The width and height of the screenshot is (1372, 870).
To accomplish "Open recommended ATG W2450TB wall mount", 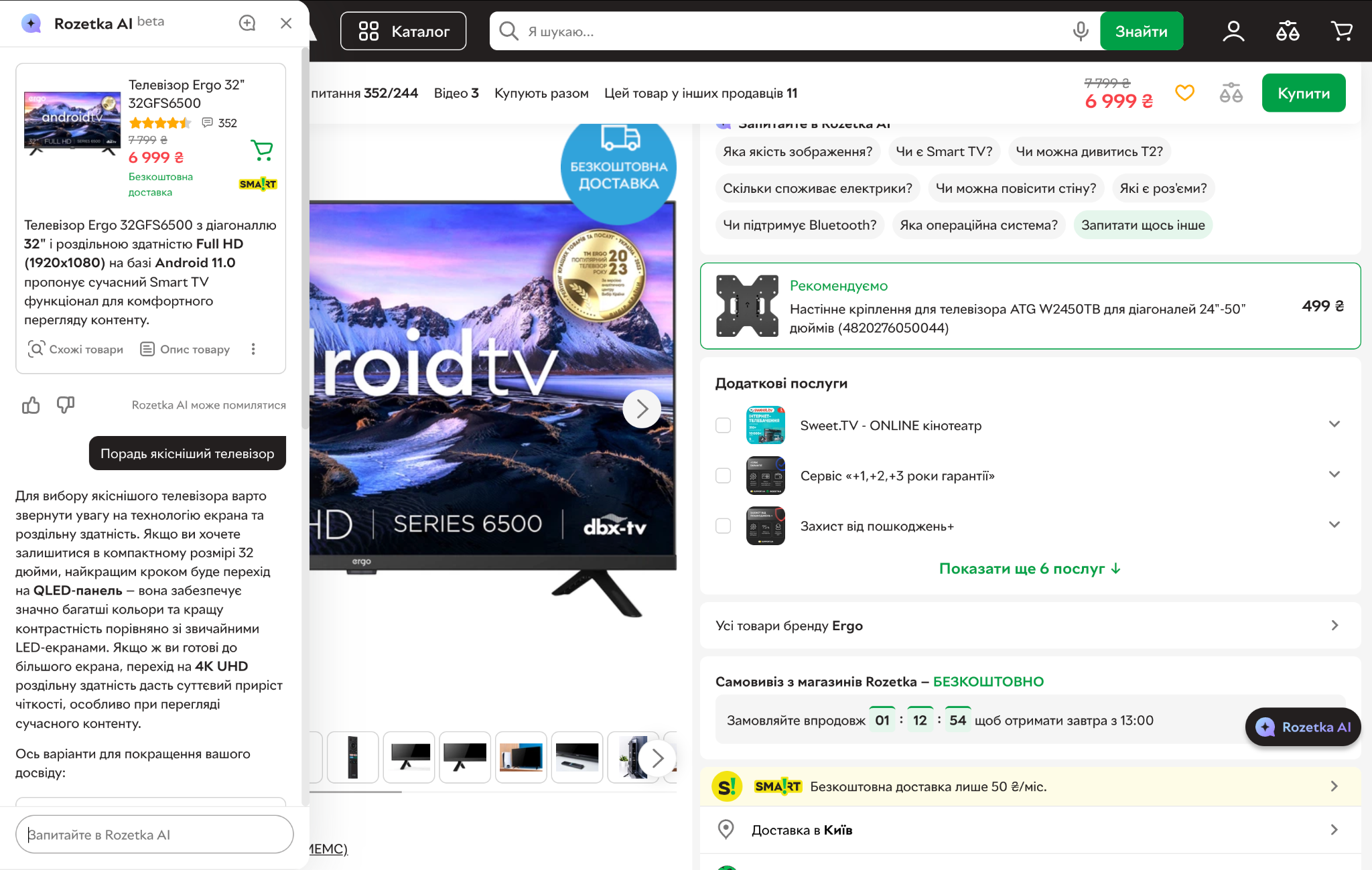I will [1030, 306].
